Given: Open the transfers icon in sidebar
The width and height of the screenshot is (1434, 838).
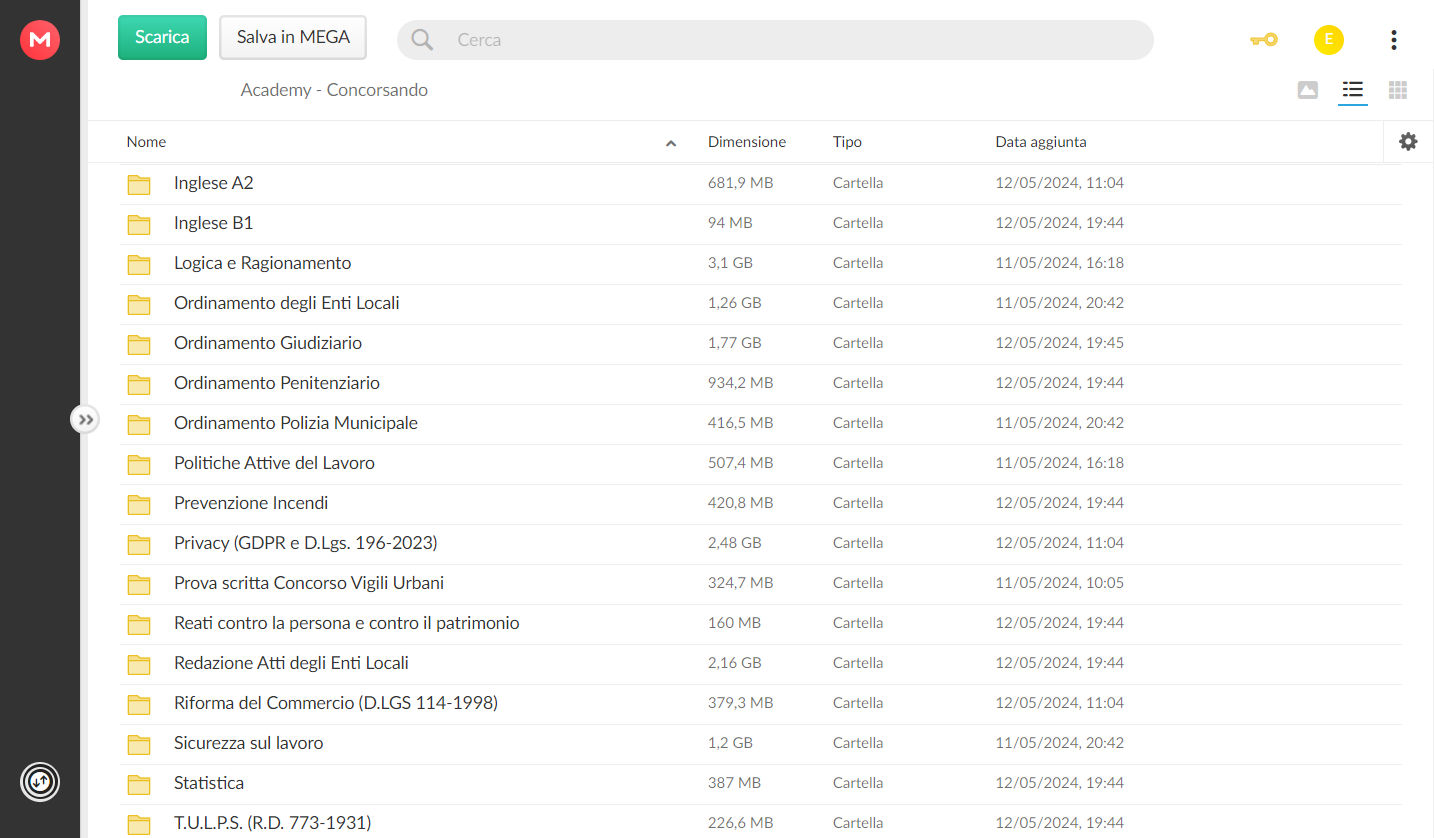Looking at the screenshot, I should click(x=40, y=781).
